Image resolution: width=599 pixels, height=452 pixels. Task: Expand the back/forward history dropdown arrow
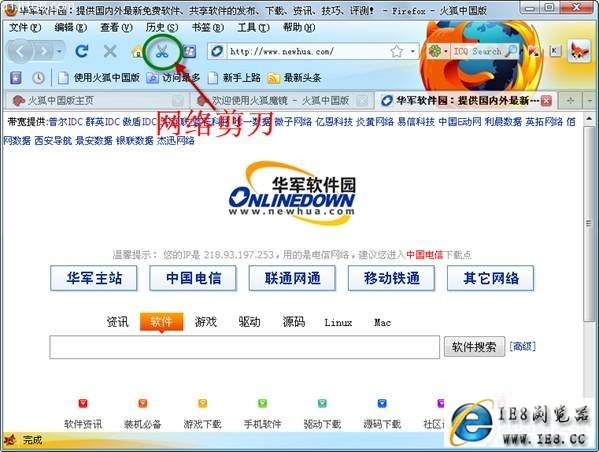click(59, 51)
